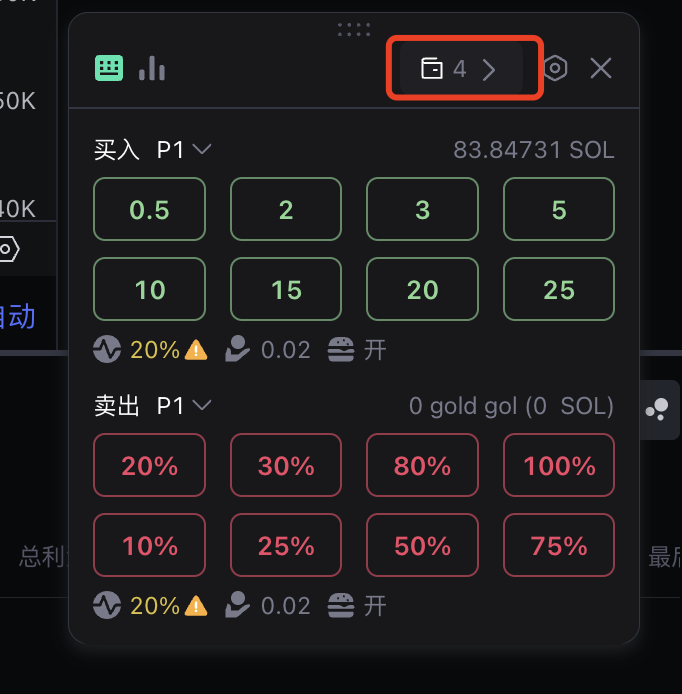The image size is (682, 694).
Task: Buy 0.5 SOL with quick button
Action: click(150, 209)
